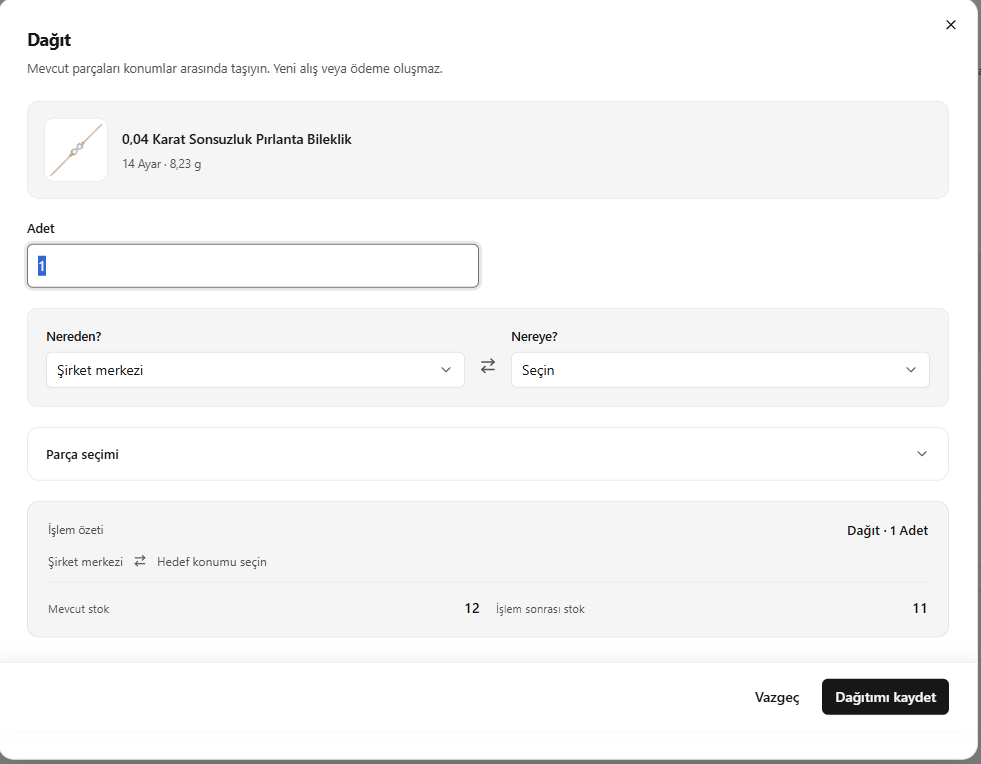
Task: Click Hedef konumu seçin summary text
Action: 211,562
